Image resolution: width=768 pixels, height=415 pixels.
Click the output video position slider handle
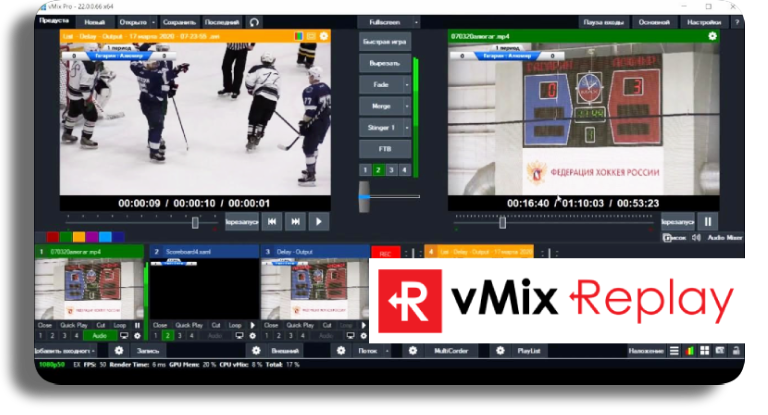[503, 223]
